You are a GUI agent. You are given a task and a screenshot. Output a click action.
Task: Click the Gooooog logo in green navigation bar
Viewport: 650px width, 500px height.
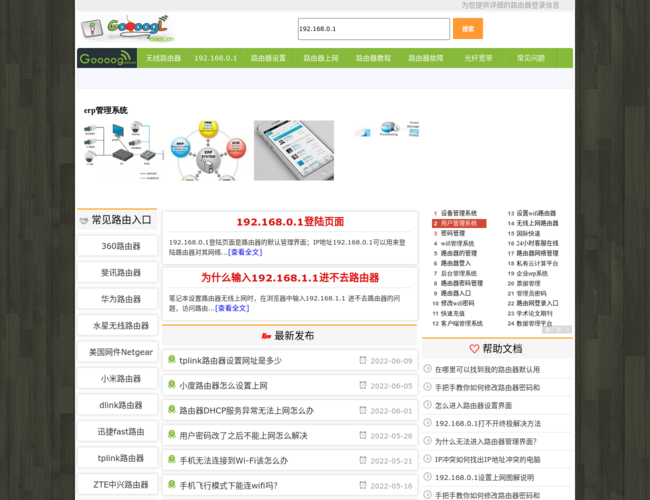107,58
